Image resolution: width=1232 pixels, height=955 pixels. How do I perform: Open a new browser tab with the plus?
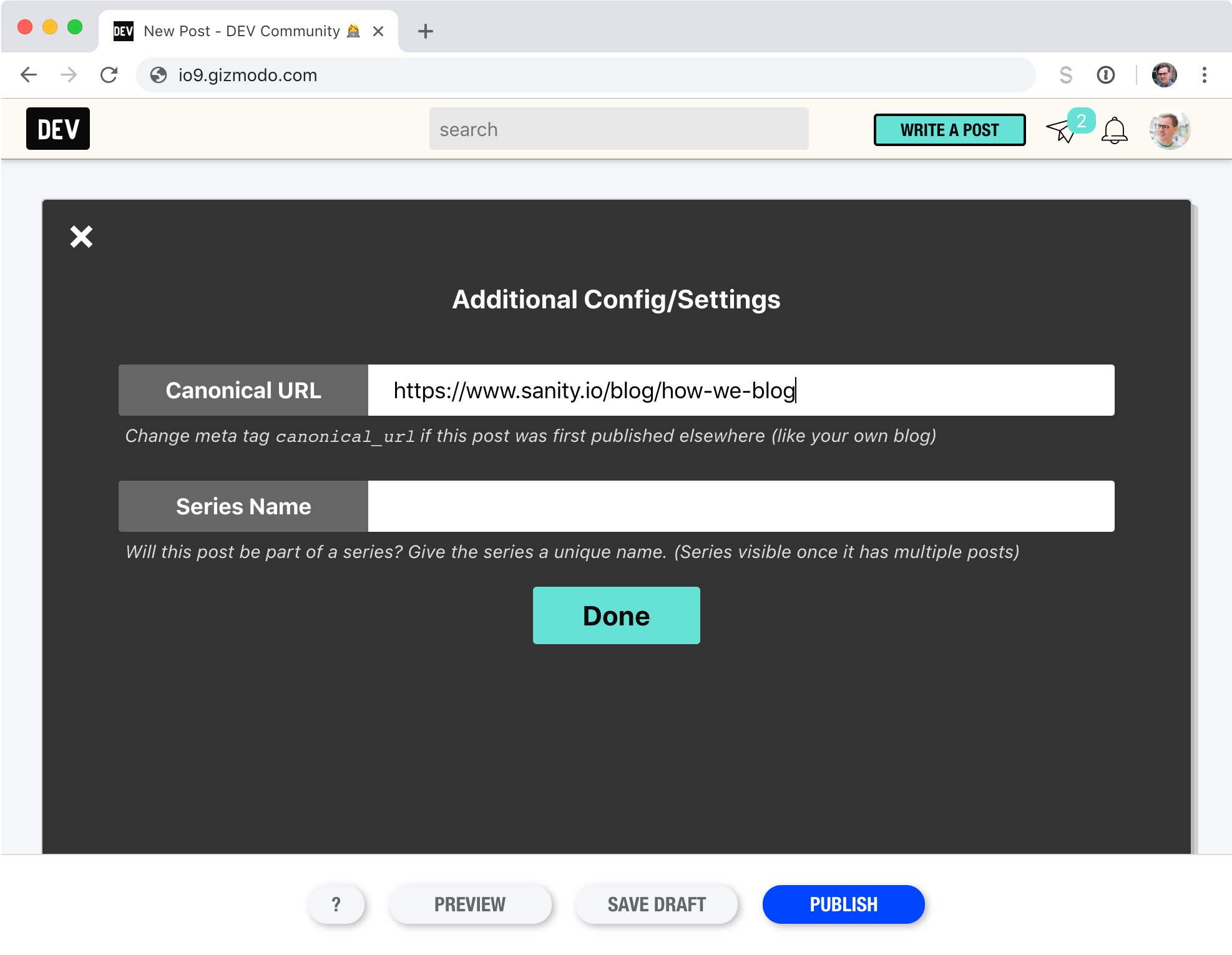[x=426, y=31]
